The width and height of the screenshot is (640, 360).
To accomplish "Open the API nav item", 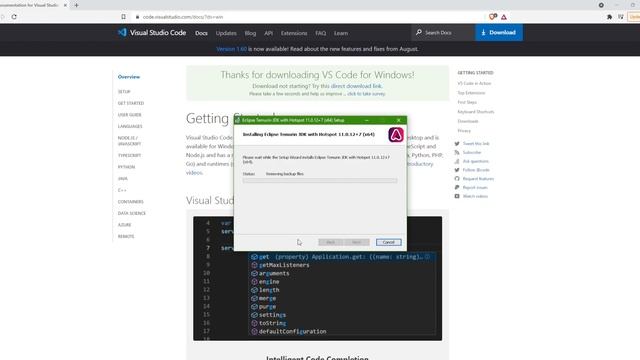I will click(x=268, y=33).
